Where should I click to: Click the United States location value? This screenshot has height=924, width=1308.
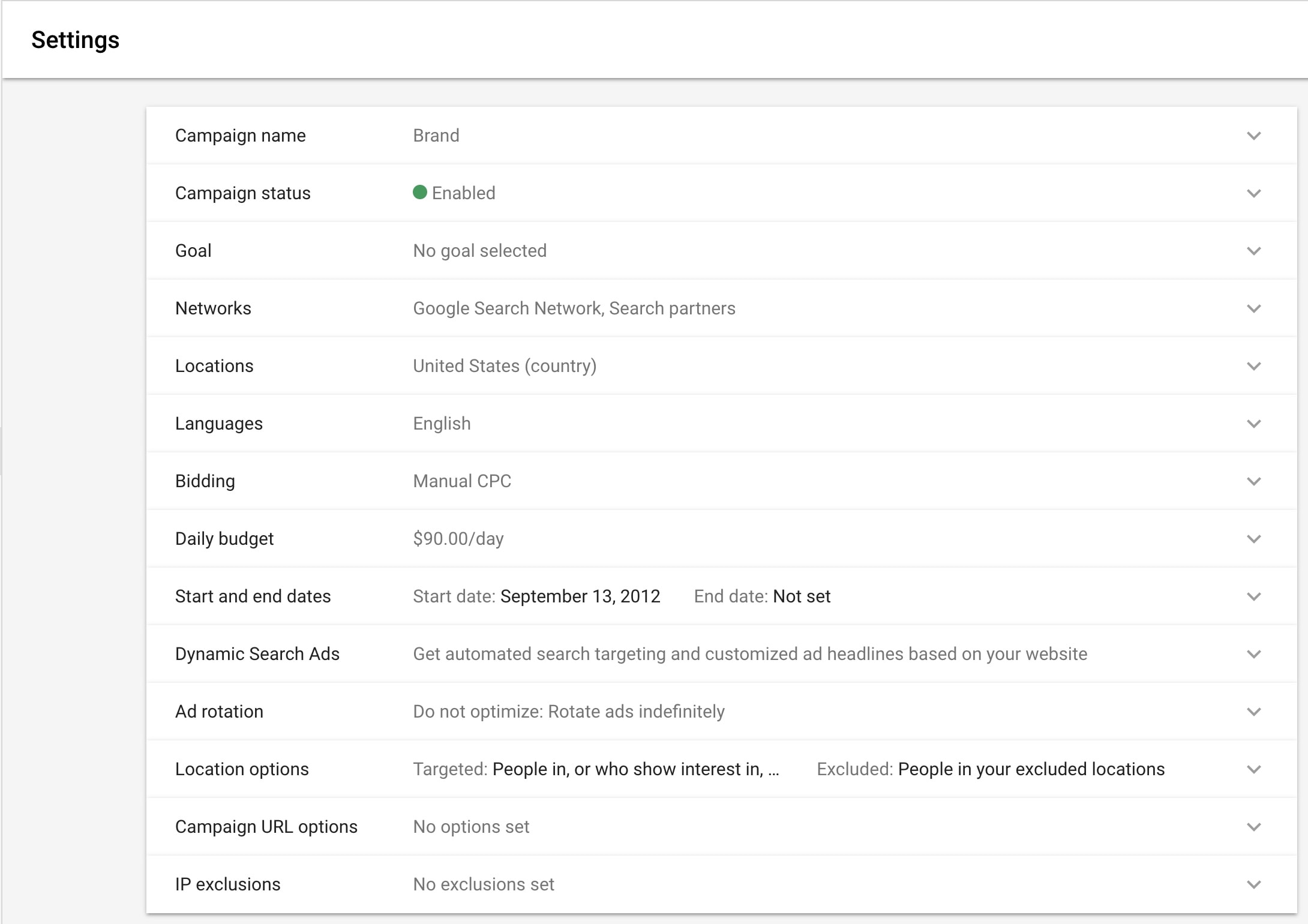point(504,365)
